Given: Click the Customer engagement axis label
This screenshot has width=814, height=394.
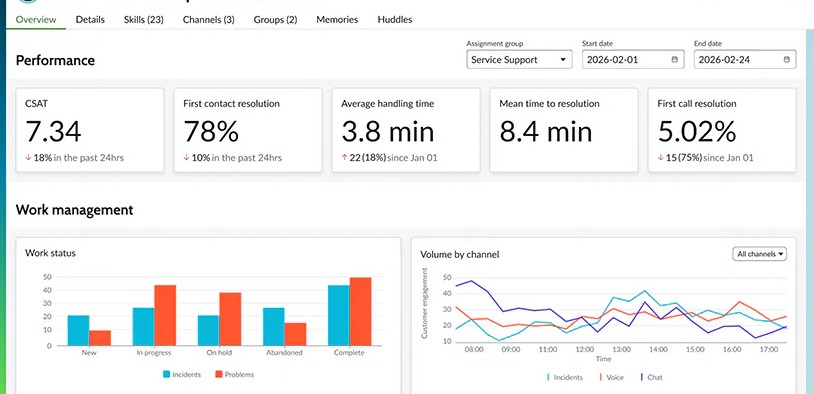Looking at the screenshot, I should 425,303.
